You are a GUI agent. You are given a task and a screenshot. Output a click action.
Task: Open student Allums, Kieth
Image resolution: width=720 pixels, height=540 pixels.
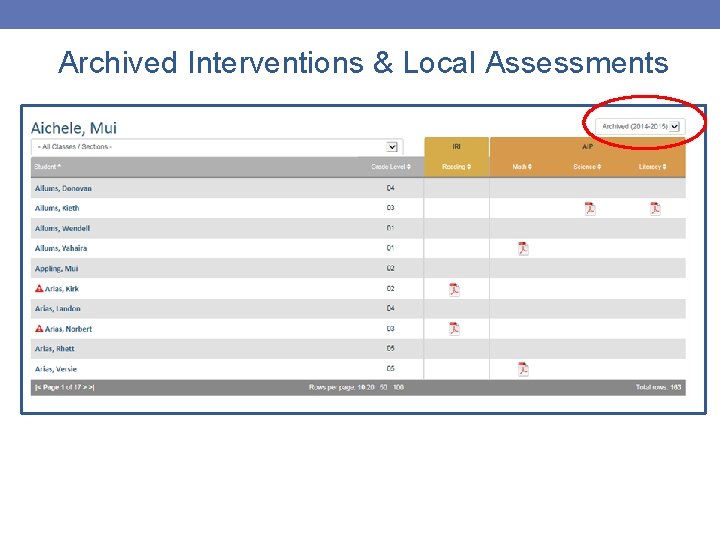57,208
